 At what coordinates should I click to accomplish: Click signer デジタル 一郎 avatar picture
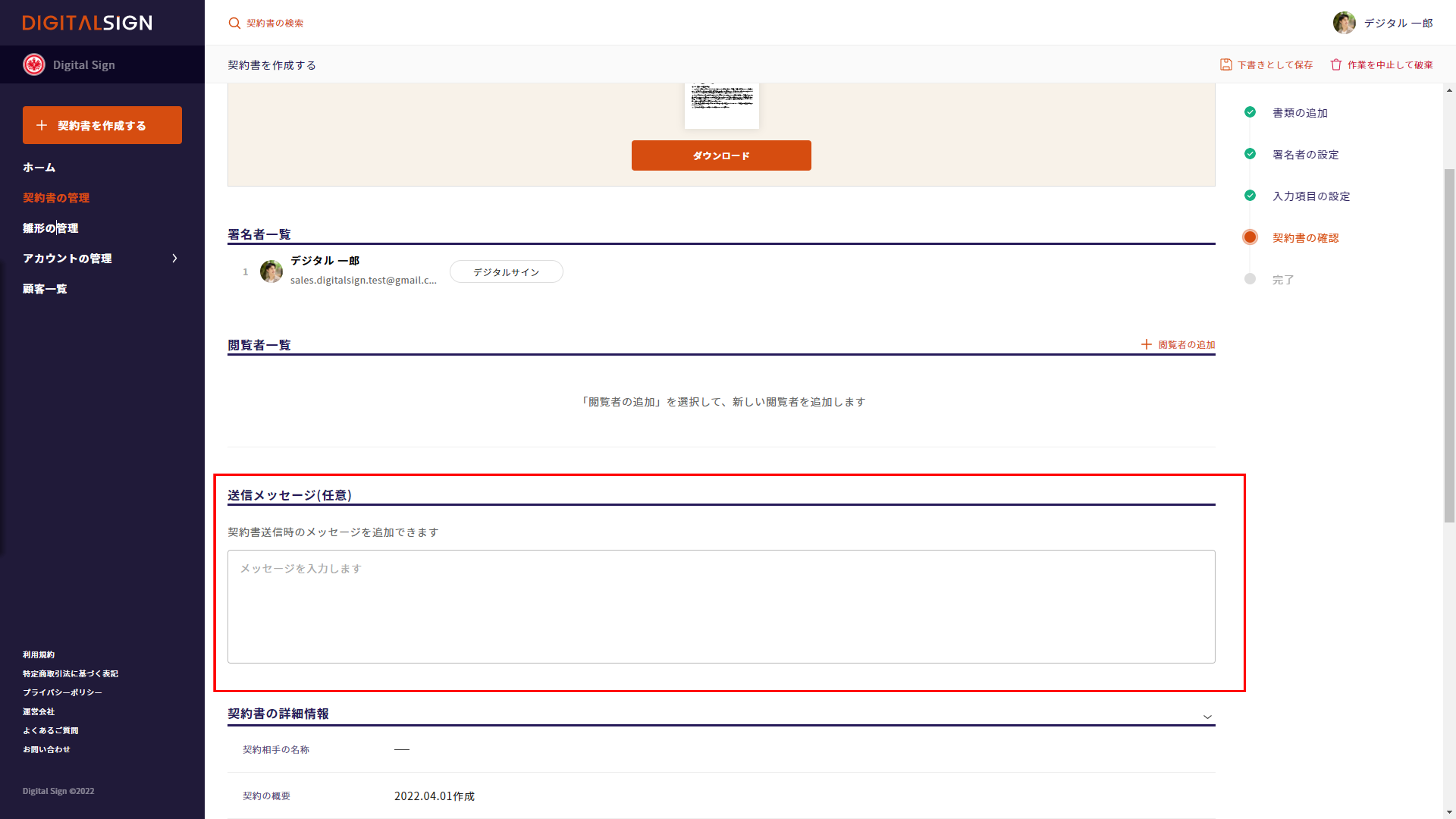(271, 271)
